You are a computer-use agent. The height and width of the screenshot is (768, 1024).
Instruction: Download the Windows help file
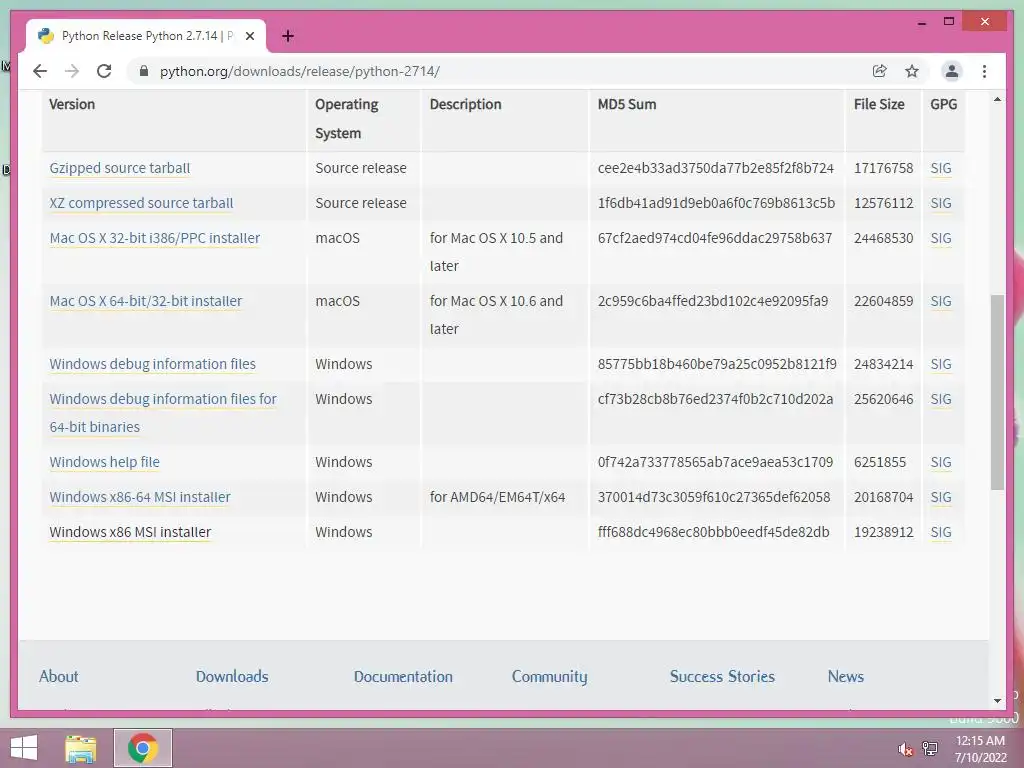(104, 462)
